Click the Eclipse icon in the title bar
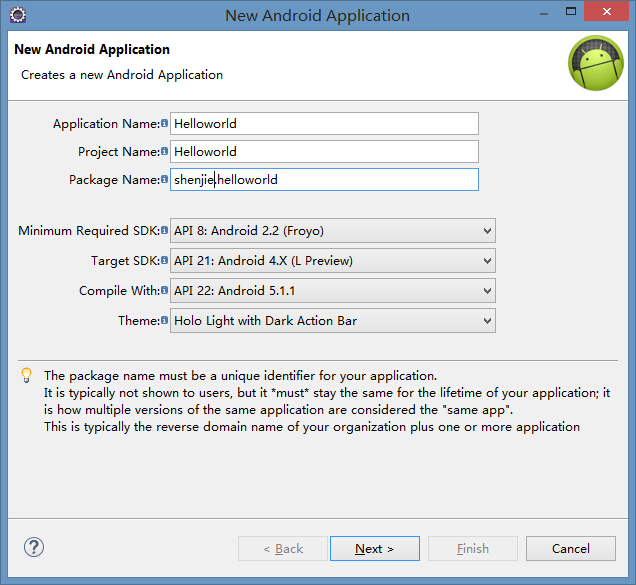The image size is (636, 585). [18, 15]
